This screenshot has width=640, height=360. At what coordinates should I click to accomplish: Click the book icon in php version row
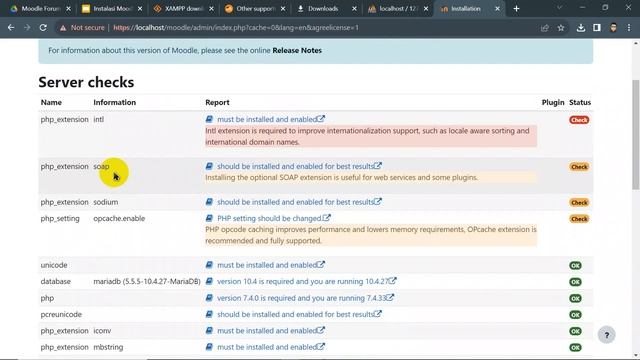tap(209, 298)
